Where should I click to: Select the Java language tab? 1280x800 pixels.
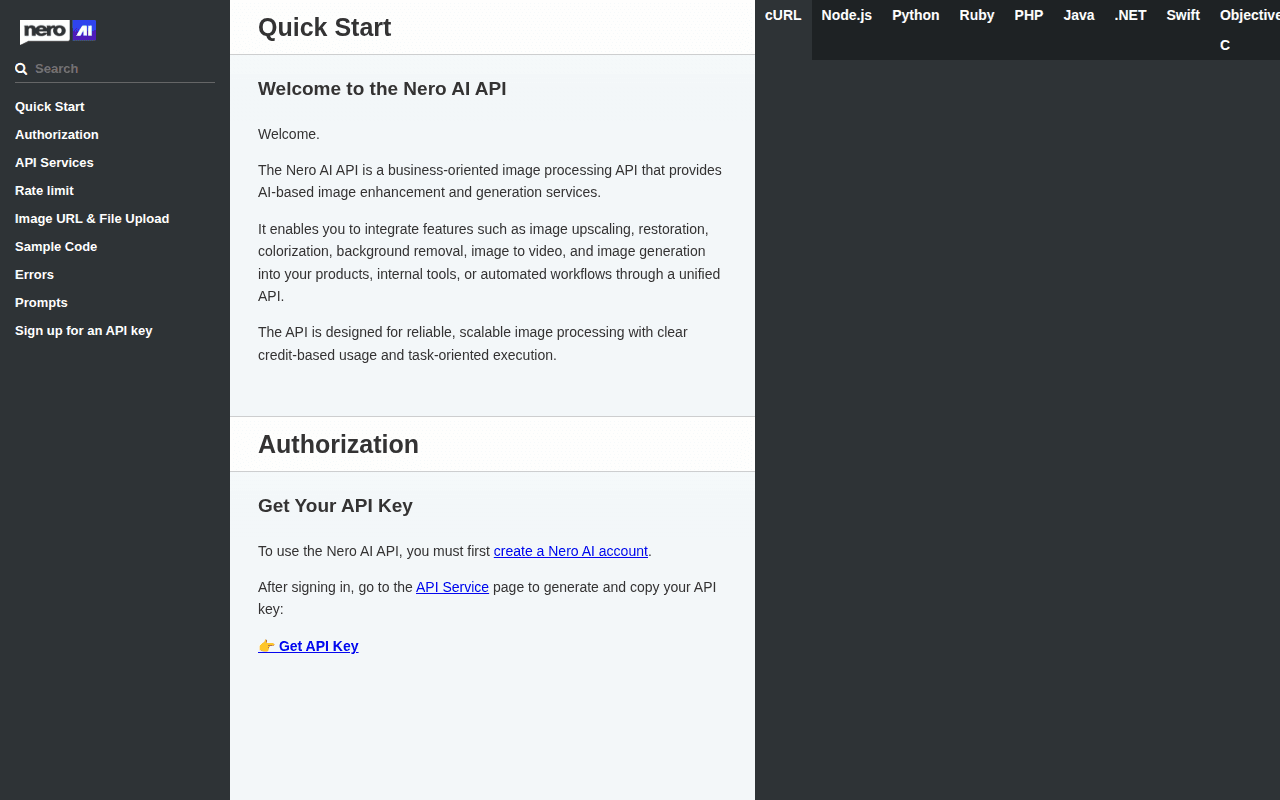click(x=1079, y=15)
